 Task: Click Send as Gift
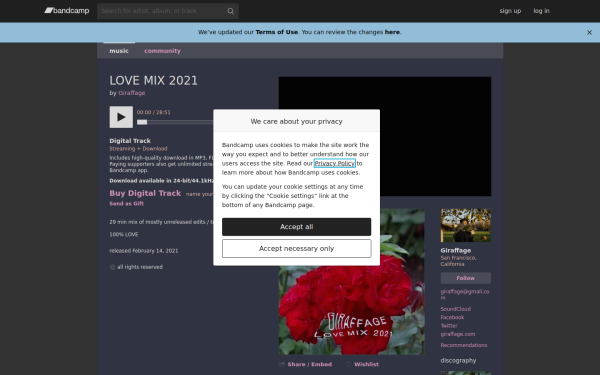[x=127, y=204]
